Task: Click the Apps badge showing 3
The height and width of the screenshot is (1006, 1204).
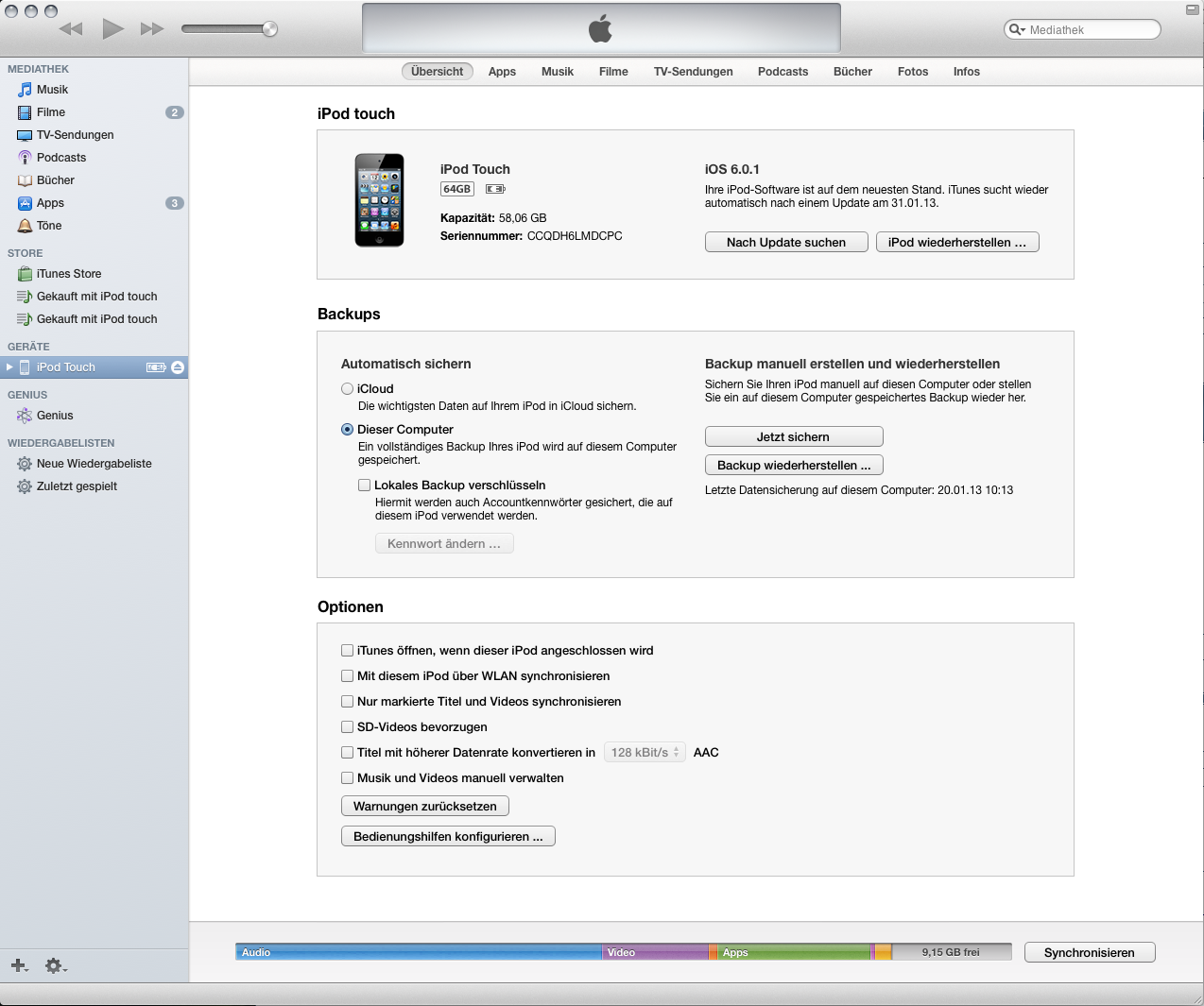Action: (175, 203)
